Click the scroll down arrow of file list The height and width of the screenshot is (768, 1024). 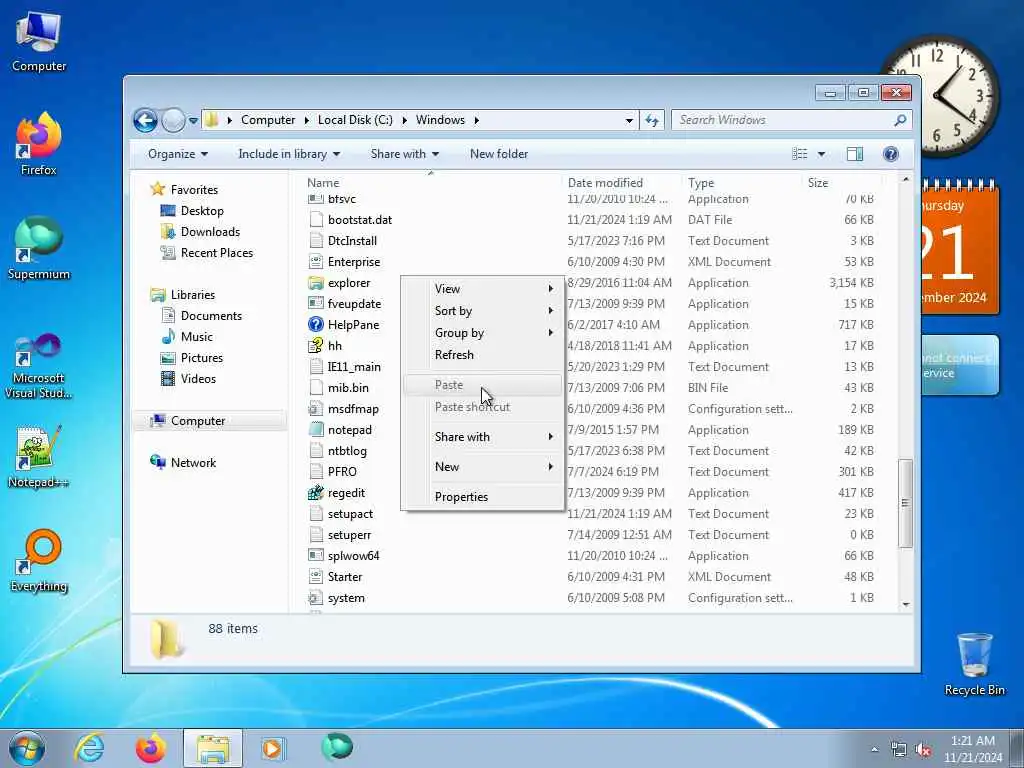[906, 605]
